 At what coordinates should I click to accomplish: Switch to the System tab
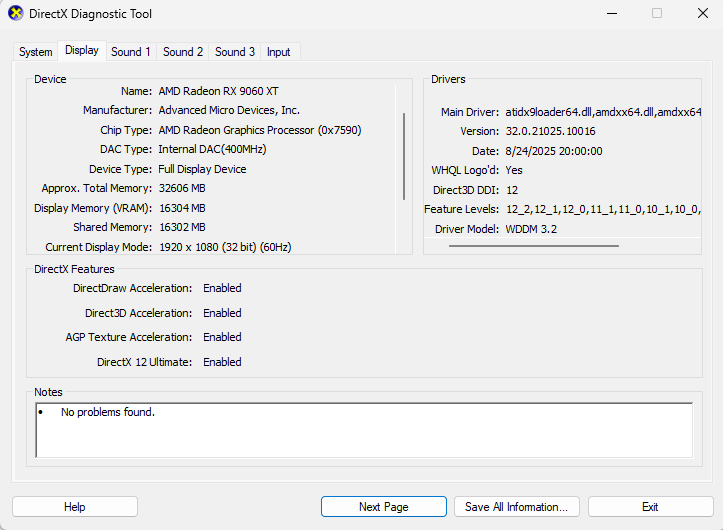(x=36, y=52)
